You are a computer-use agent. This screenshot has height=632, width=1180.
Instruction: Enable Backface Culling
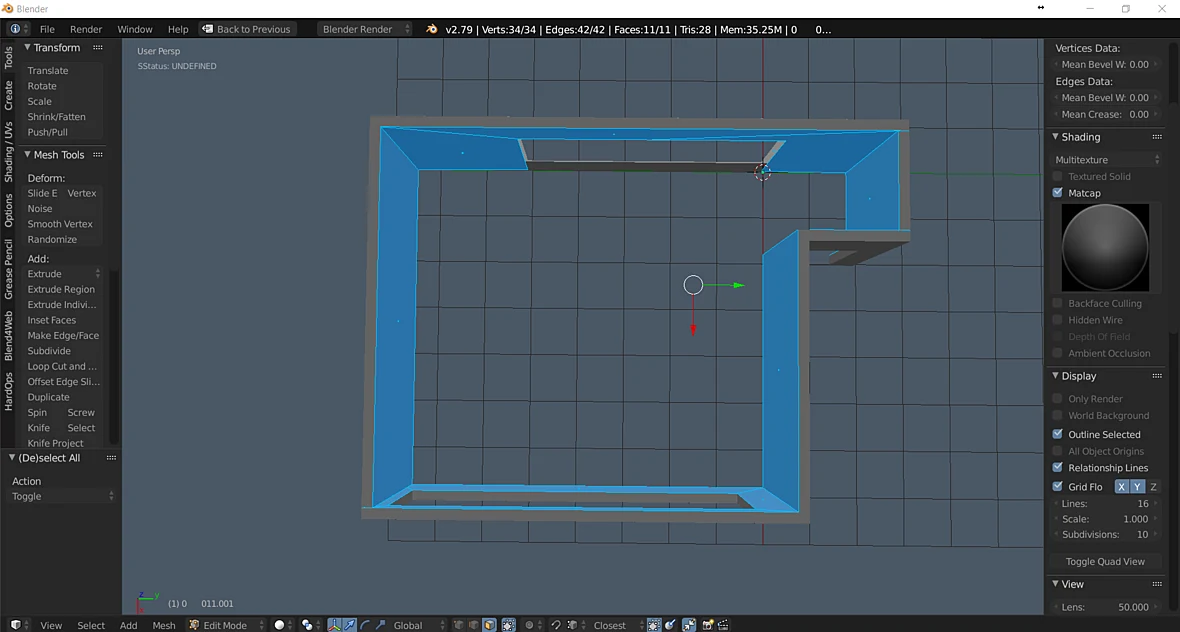tap(1057, 303)
